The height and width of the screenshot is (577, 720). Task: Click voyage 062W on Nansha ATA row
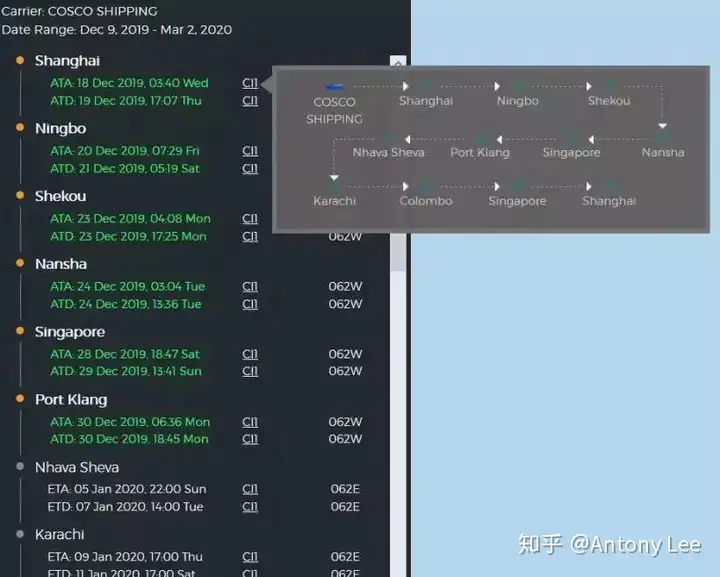click(345, 286)
